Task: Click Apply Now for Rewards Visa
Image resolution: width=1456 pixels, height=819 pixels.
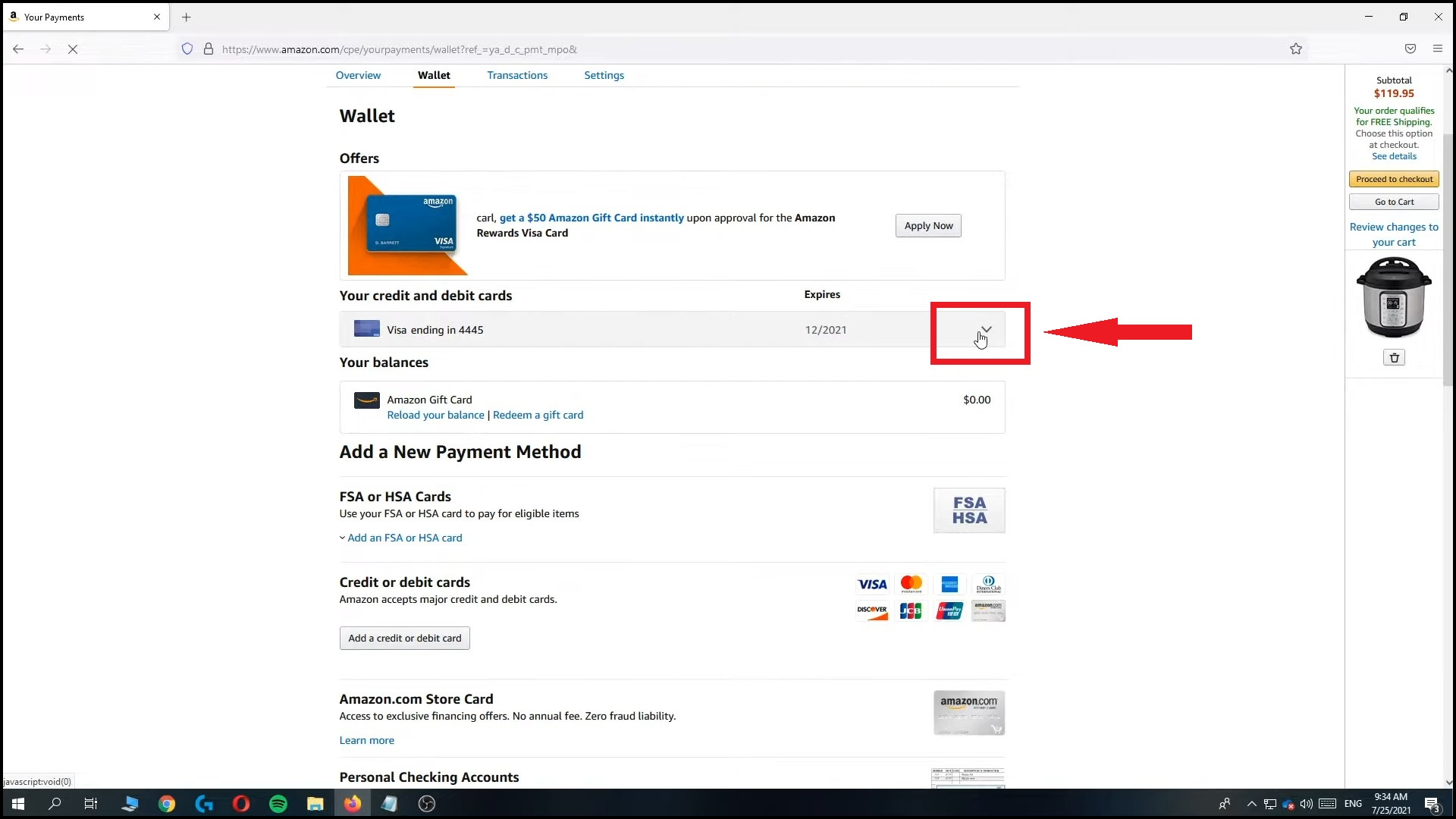Action: [928, 225]
